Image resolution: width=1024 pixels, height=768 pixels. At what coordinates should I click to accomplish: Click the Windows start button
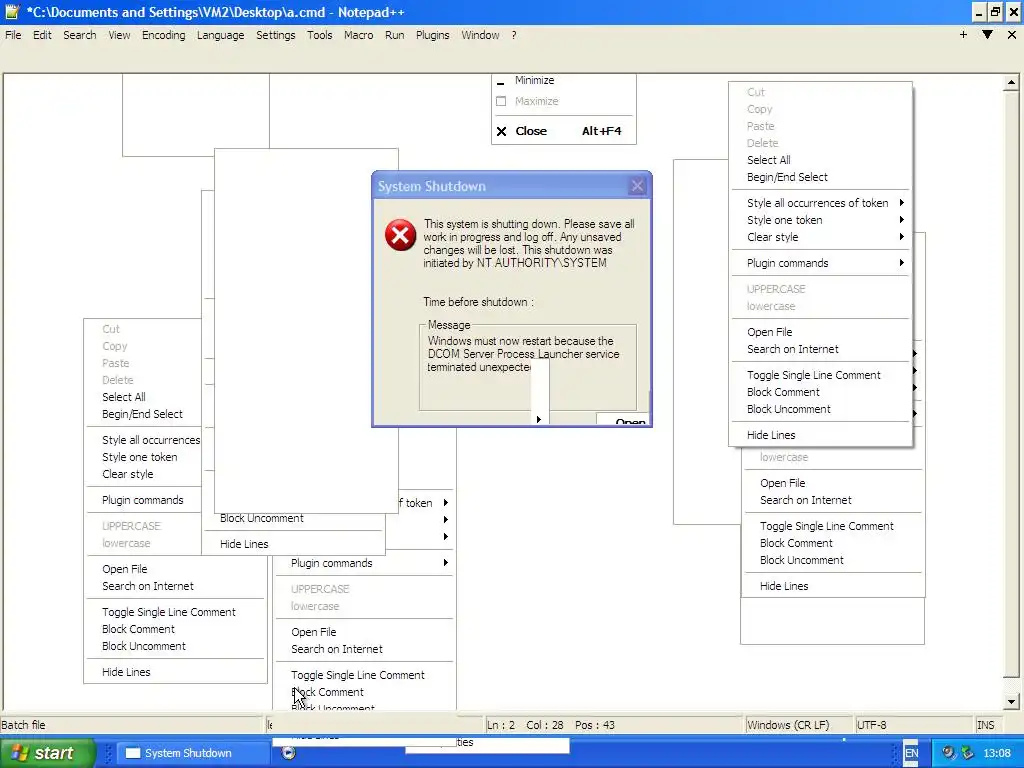(47, 753)
